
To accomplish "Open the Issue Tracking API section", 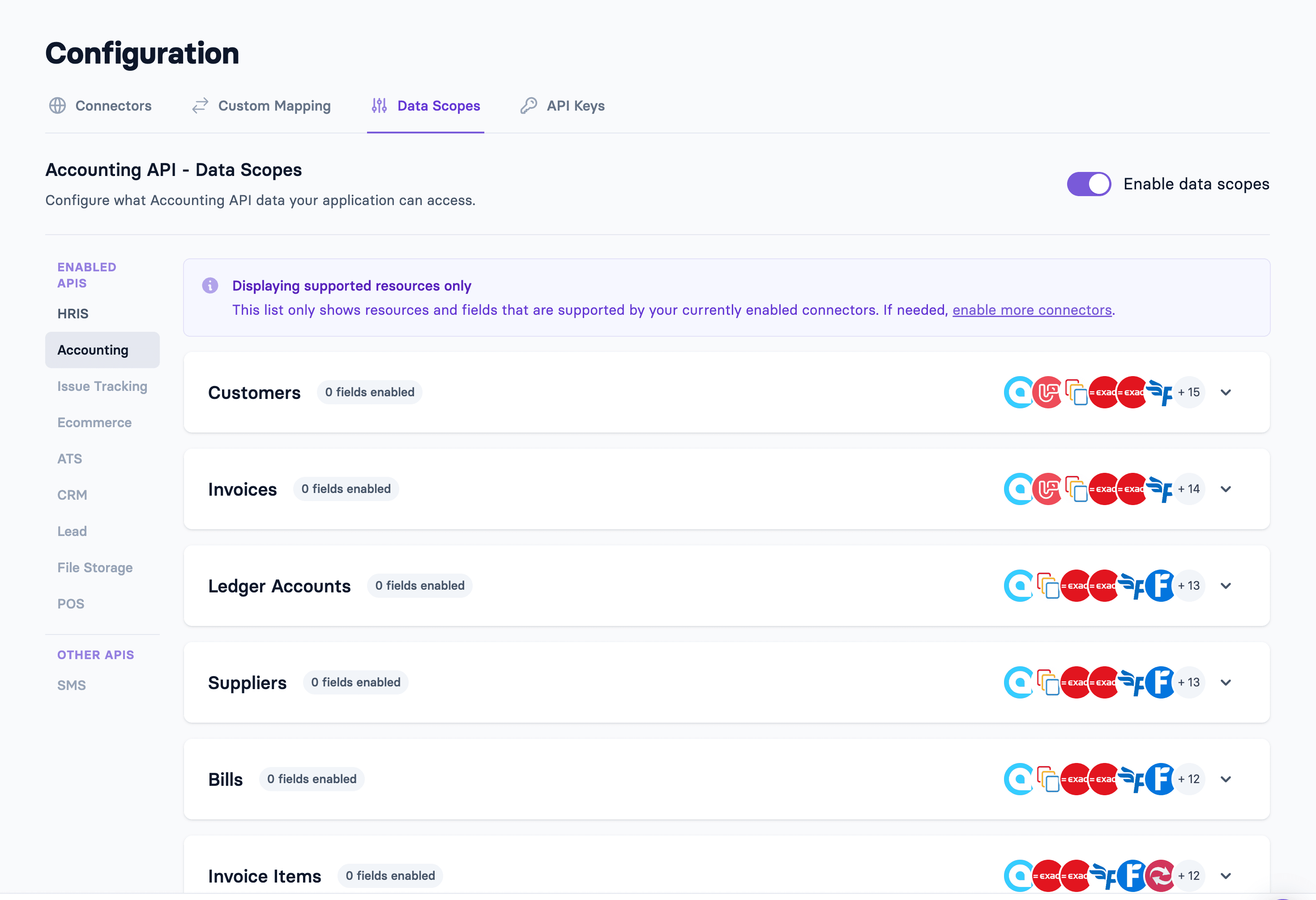I will pos(102,386).
